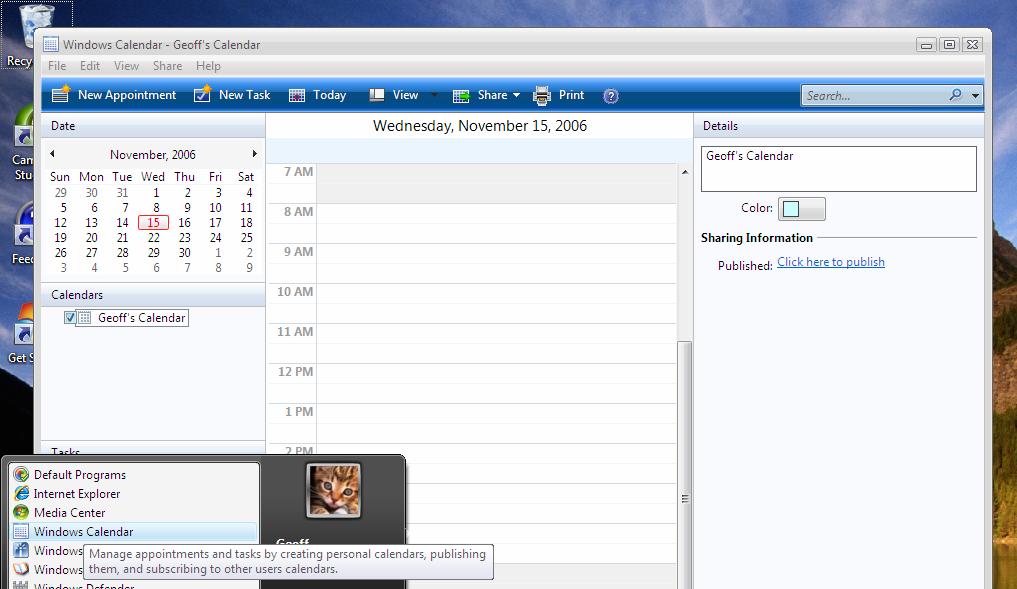The width and height of the screenshot is (1017, 589).
Task: Click the day view scrollbar up arrow
Action: 685,172
